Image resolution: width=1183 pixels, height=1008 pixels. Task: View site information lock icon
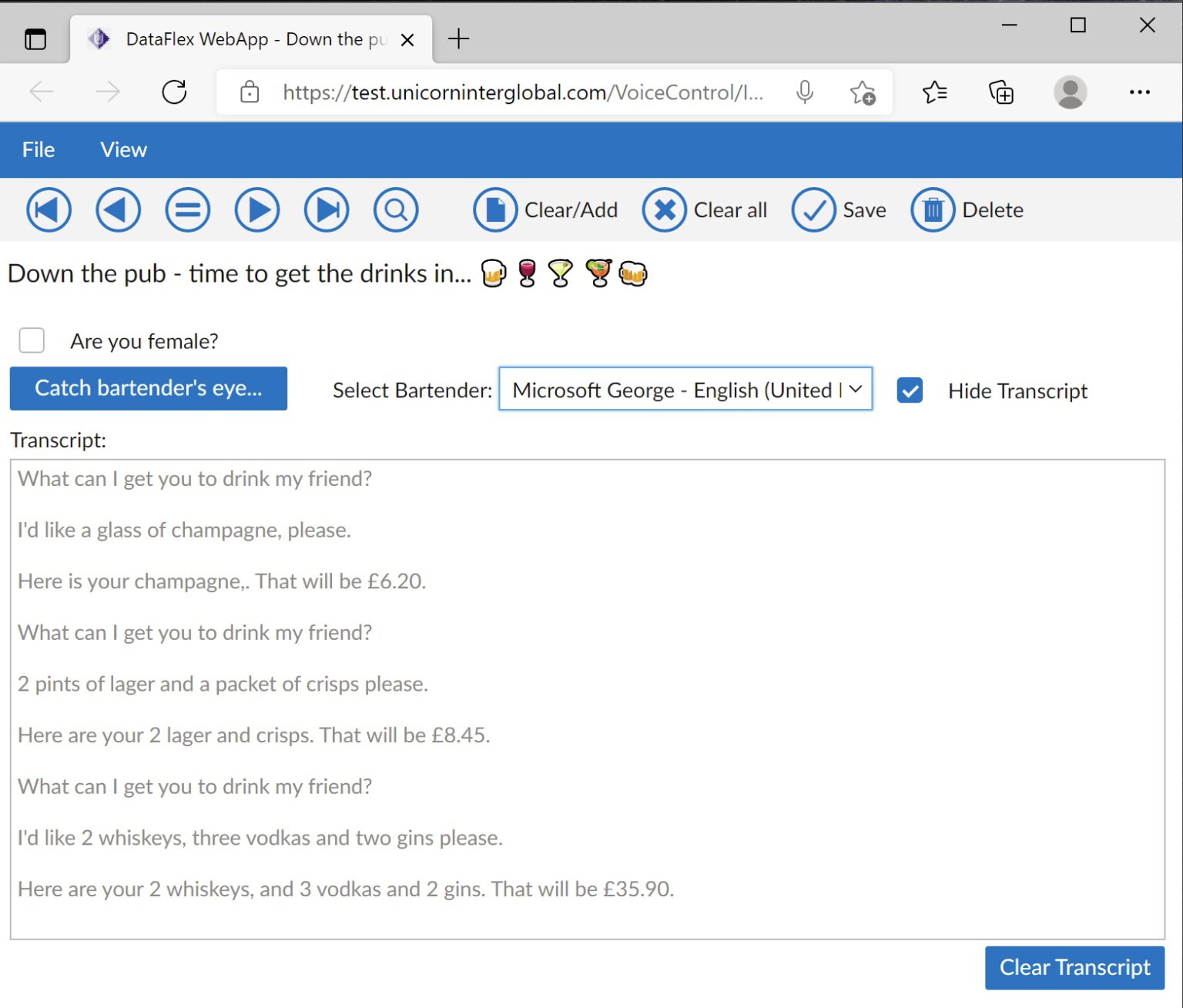(250, 92)
